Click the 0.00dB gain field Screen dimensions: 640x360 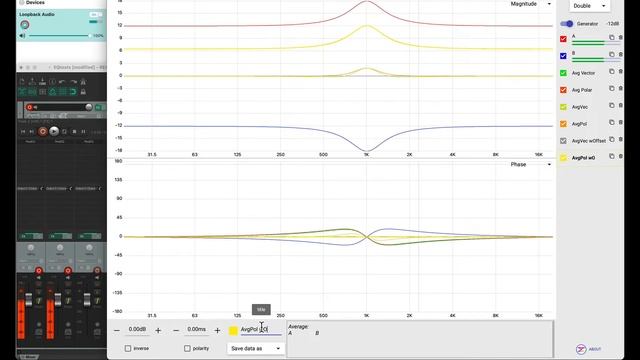pyautogui.click(x=138, y=329)
